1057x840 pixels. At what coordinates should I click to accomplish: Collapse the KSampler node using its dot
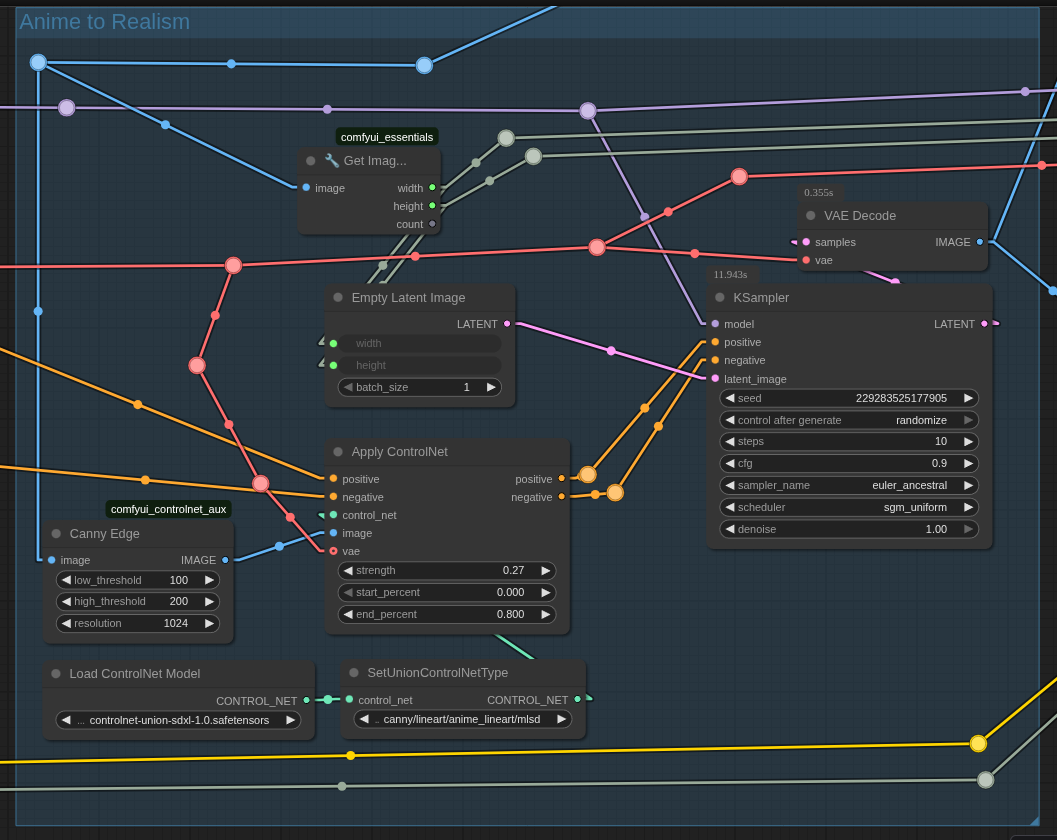tap(719, 297)
